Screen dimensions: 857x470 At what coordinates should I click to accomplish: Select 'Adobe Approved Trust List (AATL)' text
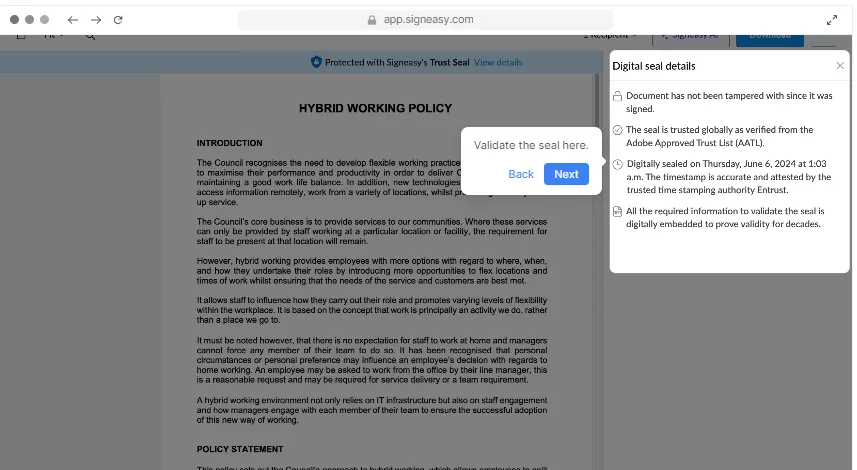point(695,143)
